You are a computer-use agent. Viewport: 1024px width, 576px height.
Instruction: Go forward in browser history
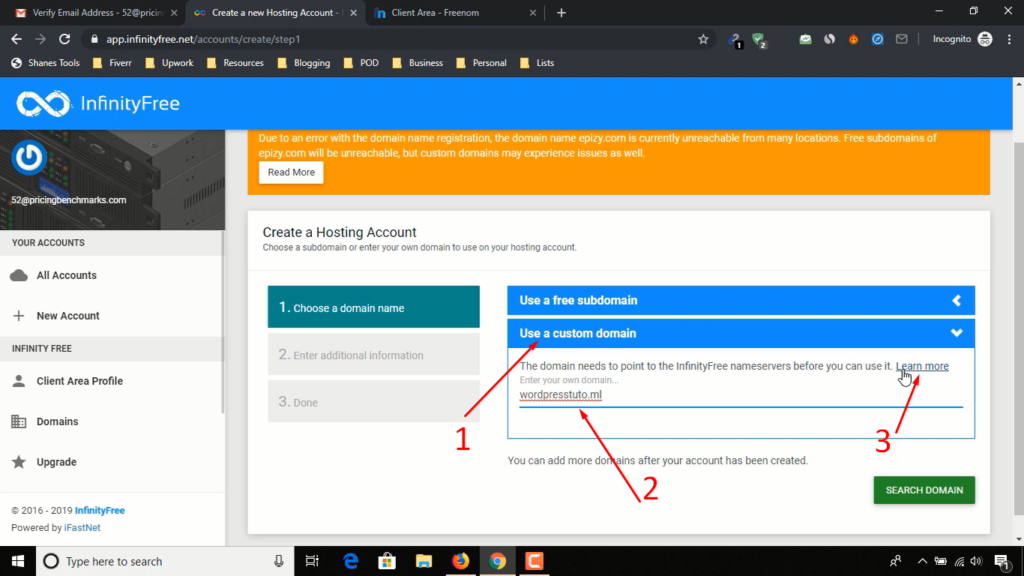tap(40, 39)
